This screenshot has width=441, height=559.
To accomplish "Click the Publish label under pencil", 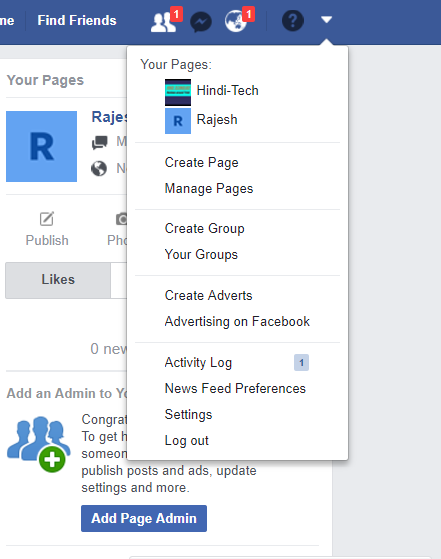I will (x=47, y=240).
